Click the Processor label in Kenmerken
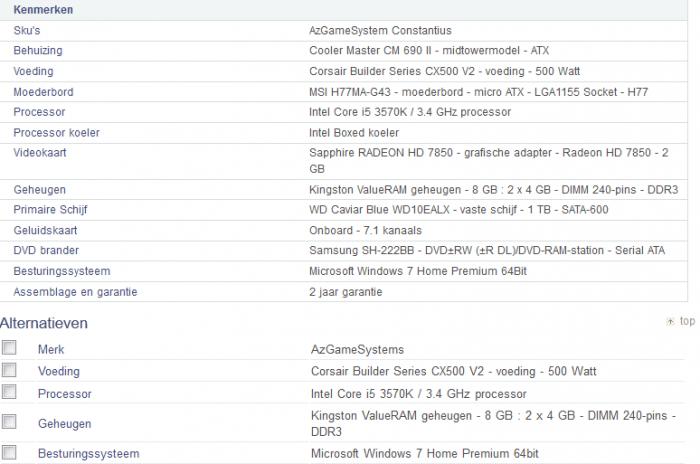This screenshot has height=464, width=700. [x=39, y=112]
